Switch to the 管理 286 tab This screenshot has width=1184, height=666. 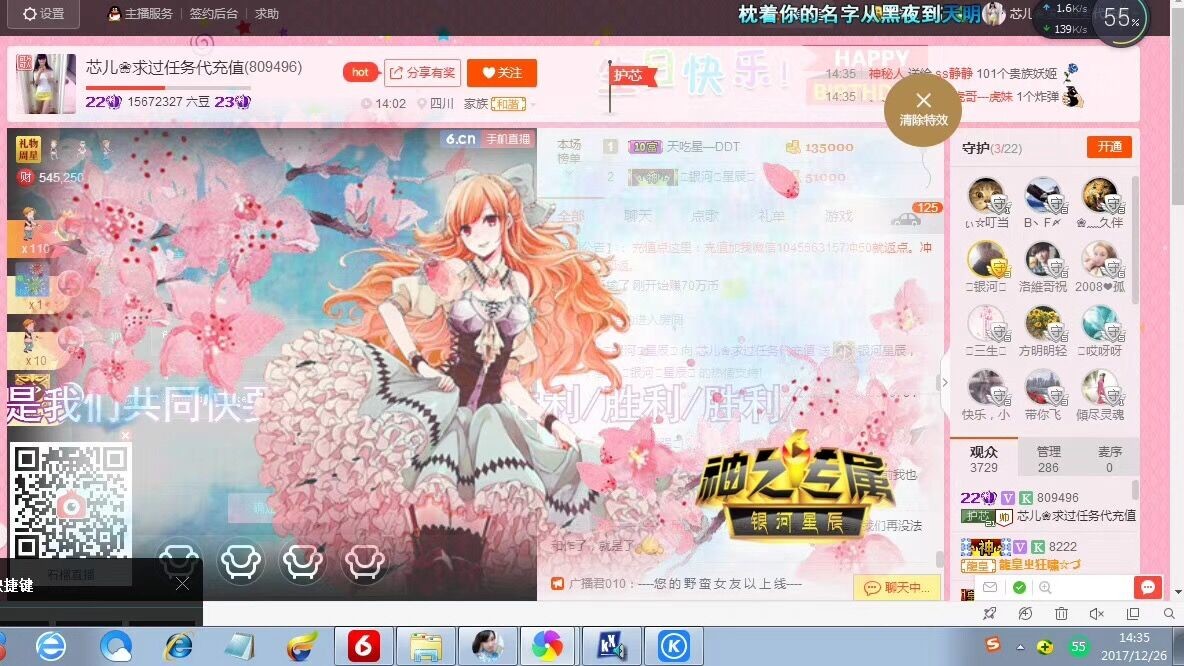click(1048, 458)
